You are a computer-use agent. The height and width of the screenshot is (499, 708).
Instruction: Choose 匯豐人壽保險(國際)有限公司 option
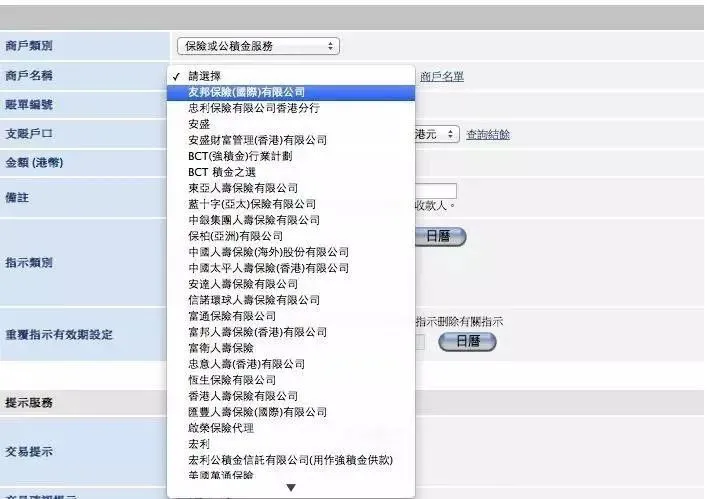point(291,412)
